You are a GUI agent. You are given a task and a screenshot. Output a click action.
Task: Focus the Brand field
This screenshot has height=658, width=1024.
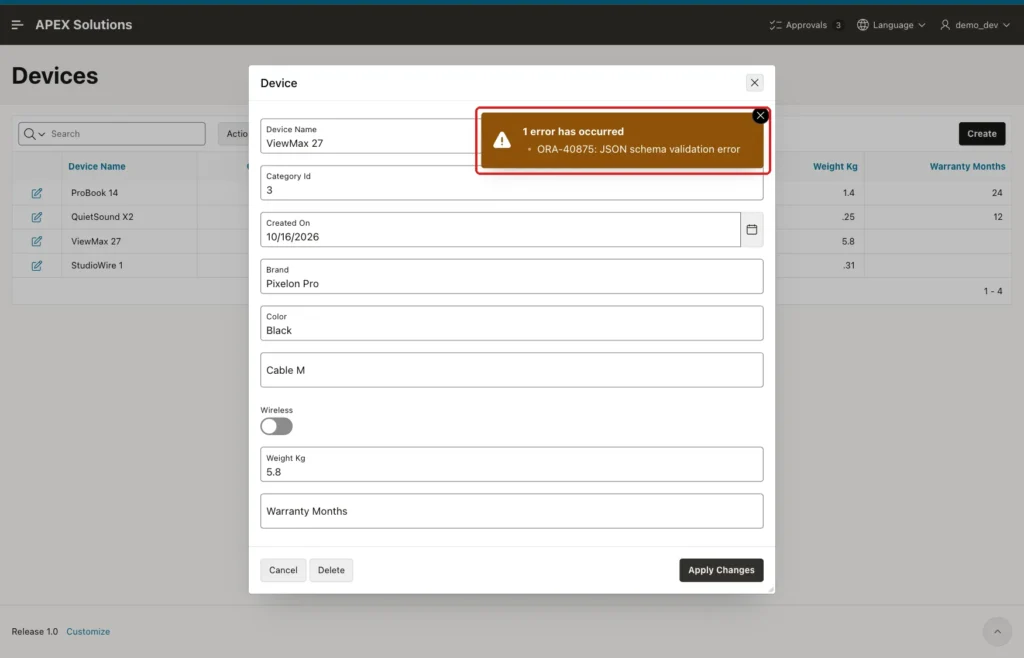(x=511, y=276)
